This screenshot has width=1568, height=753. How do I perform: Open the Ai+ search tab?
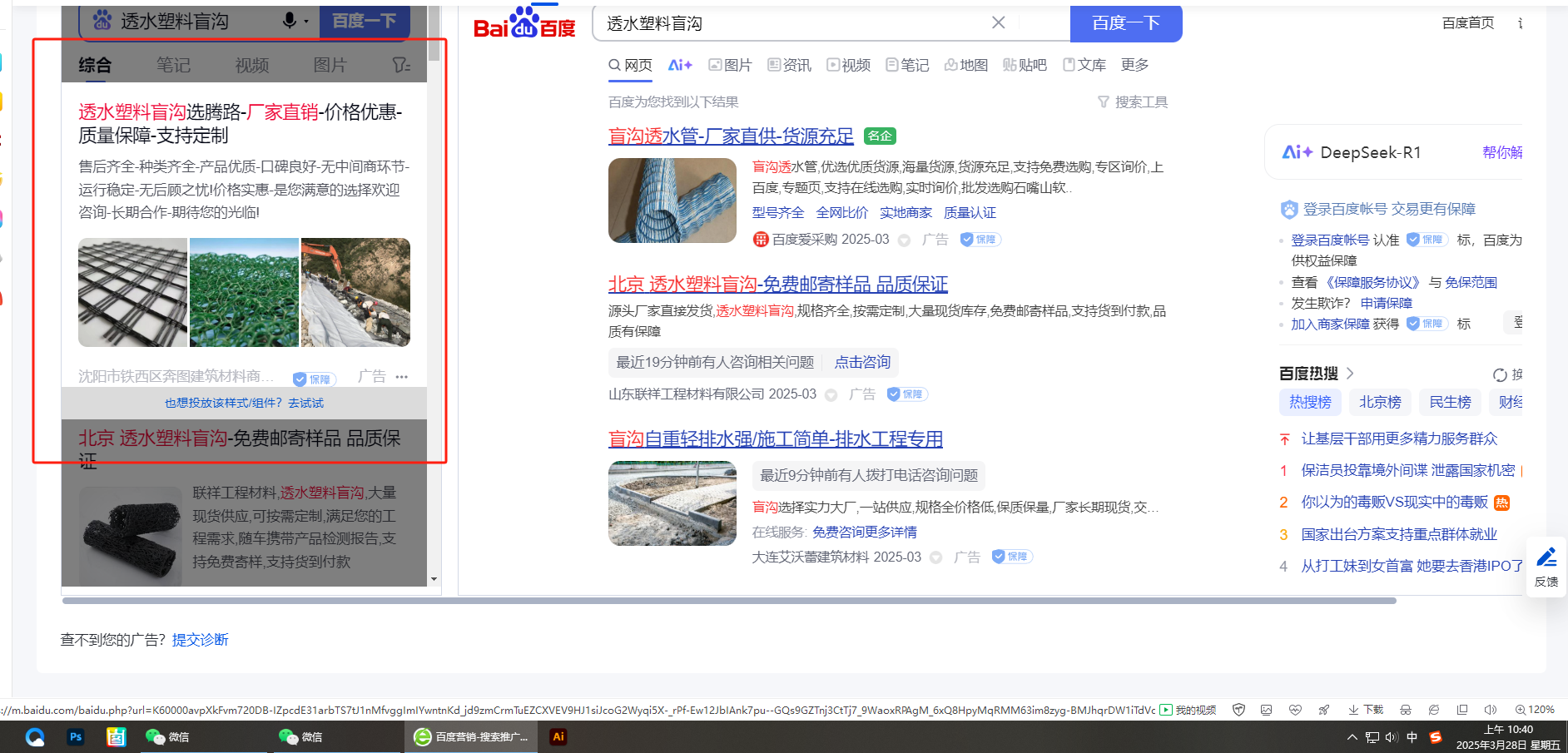680,65
